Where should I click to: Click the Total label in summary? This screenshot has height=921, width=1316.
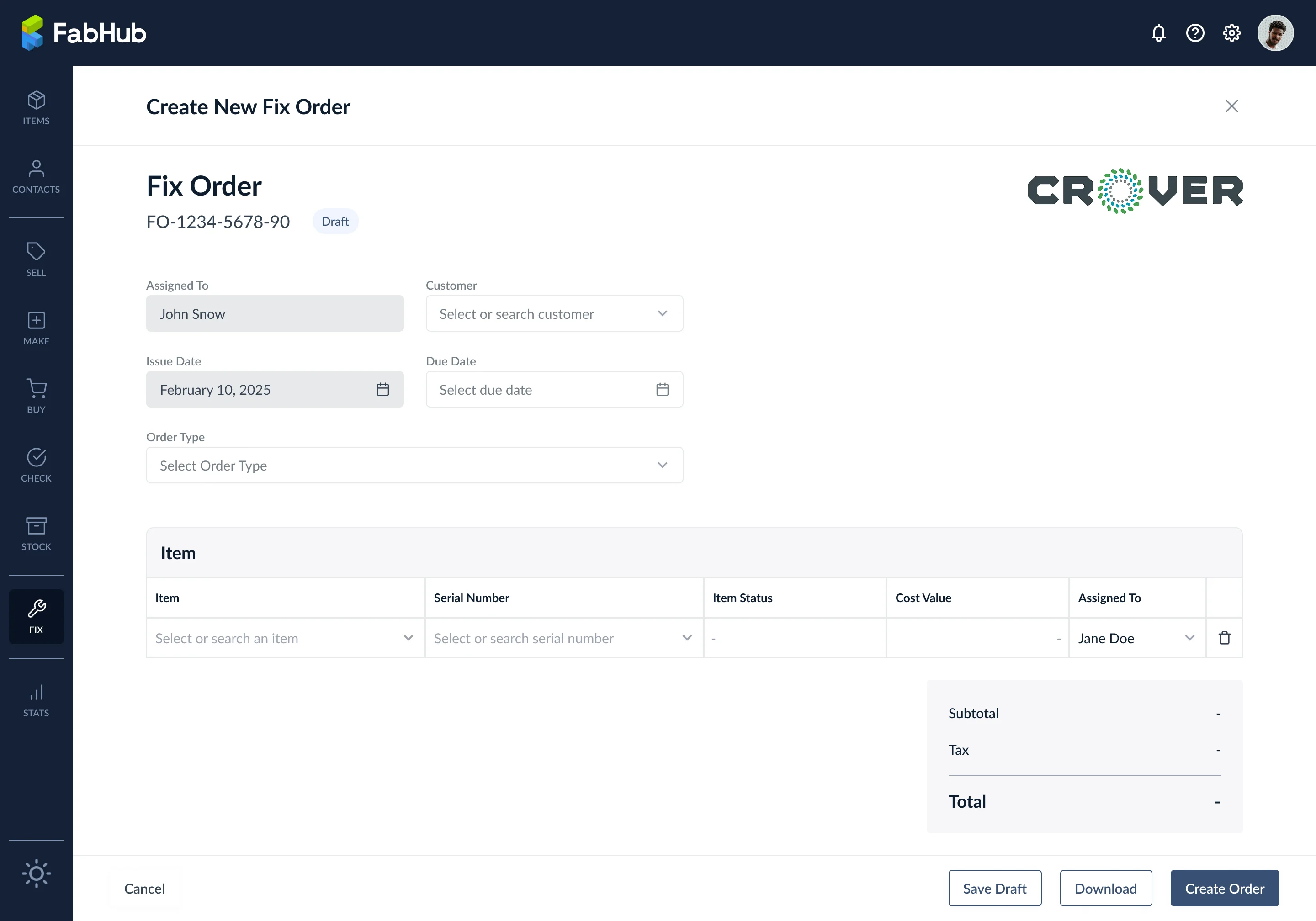click(967, 801)
